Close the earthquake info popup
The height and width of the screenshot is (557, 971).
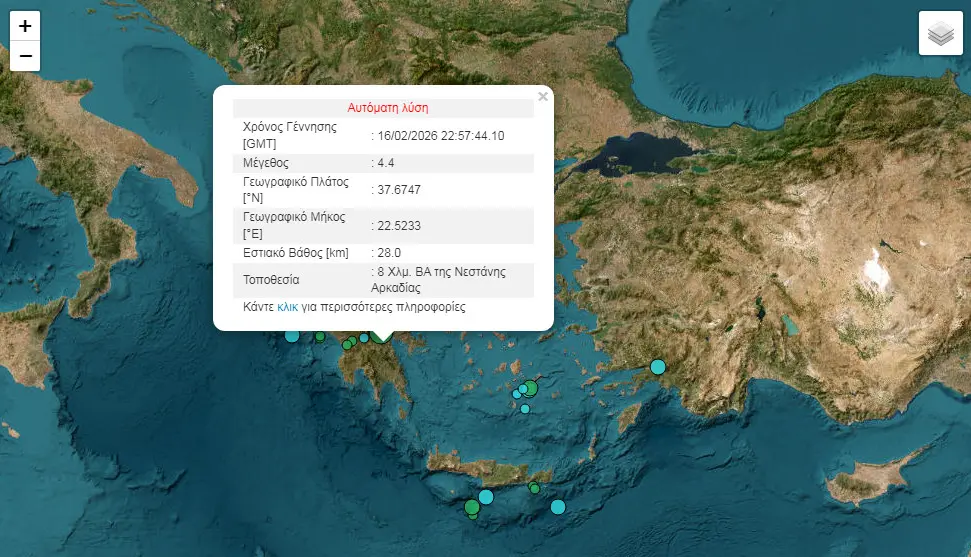[x=543, y=97]
